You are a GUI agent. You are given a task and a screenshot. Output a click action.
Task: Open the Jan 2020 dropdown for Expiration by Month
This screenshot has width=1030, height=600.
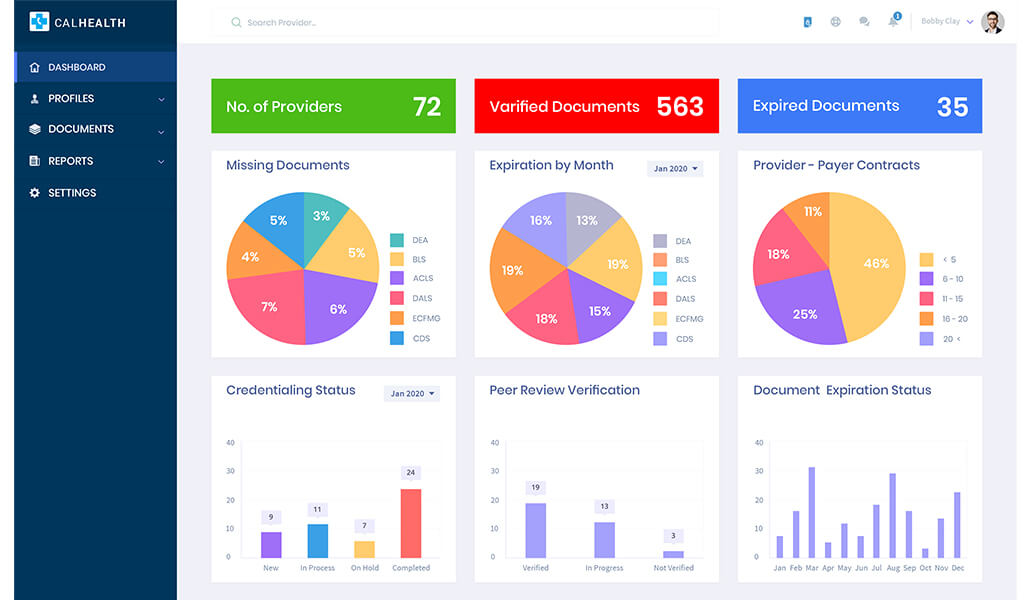click(675, 168)
